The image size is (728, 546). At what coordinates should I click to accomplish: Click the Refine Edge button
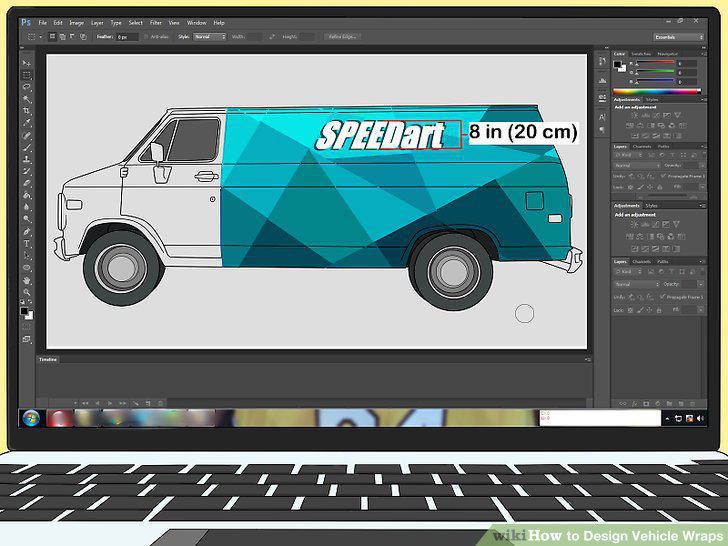[x=343, y=37]
